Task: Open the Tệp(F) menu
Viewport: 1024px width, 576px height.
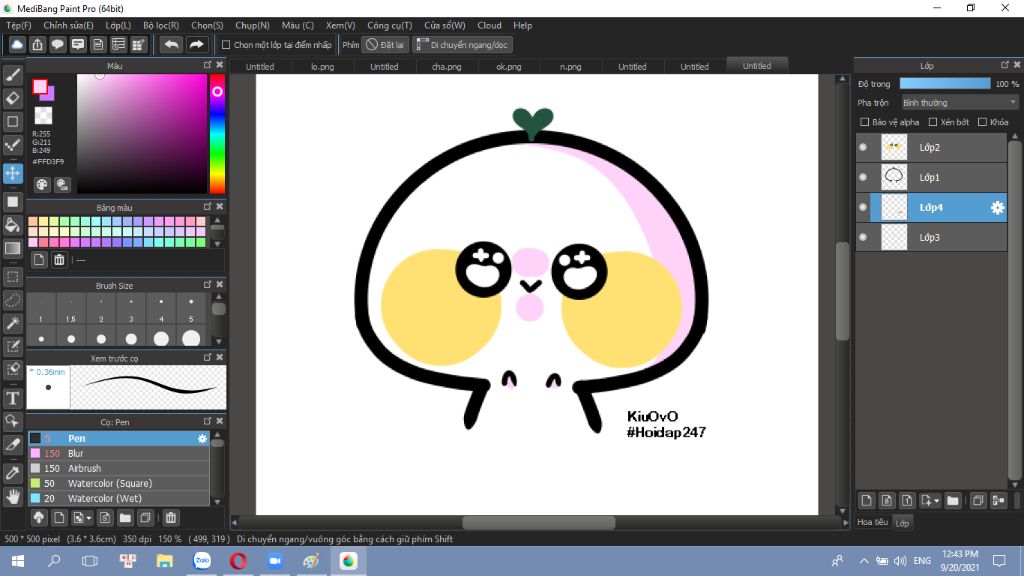Action: [19, 25]
